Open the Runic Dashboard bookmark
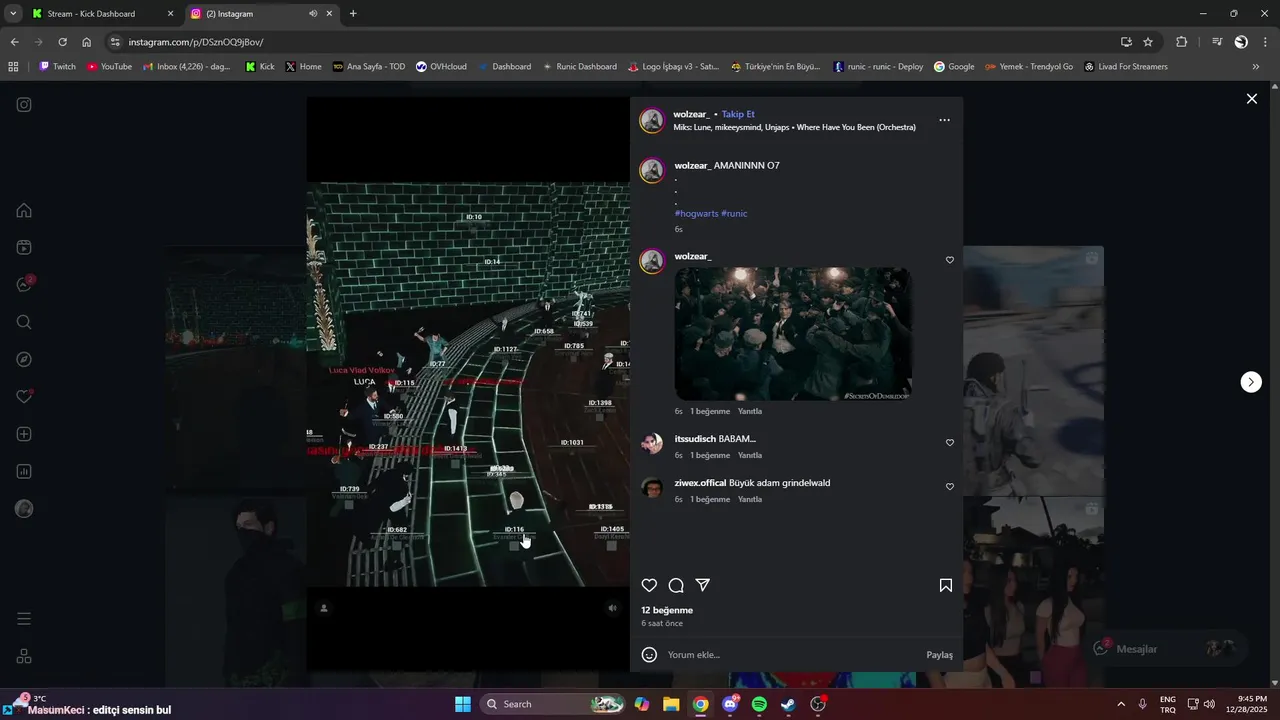1280x720 pixels. [x=579, y=67]
